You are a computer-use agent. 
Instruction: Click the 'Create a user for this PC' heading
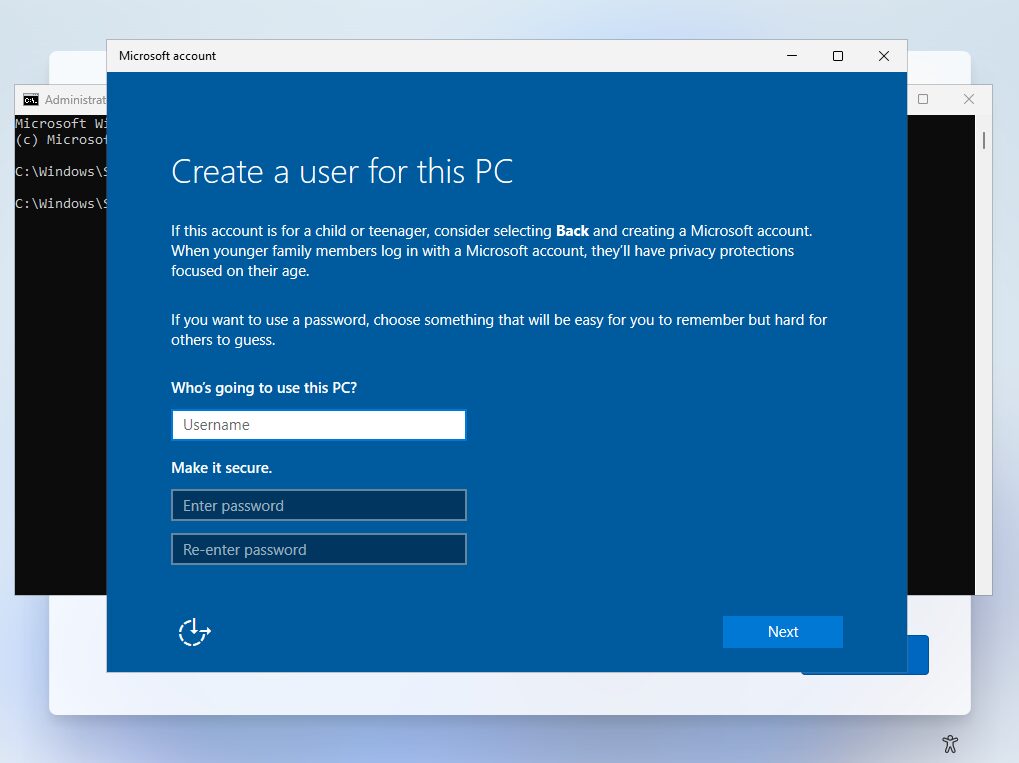click(x=342, y=172)
